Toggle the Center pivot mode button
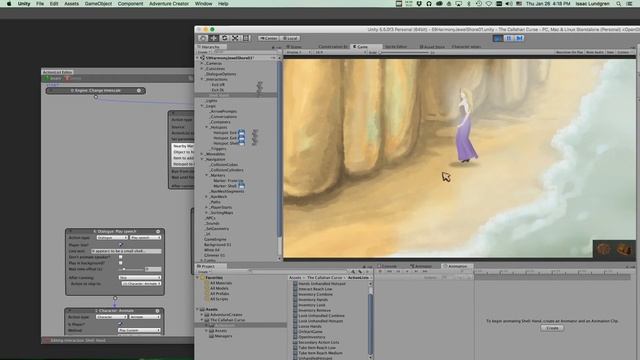Viewport: 640px width, 360px height. tap(269, 38)
